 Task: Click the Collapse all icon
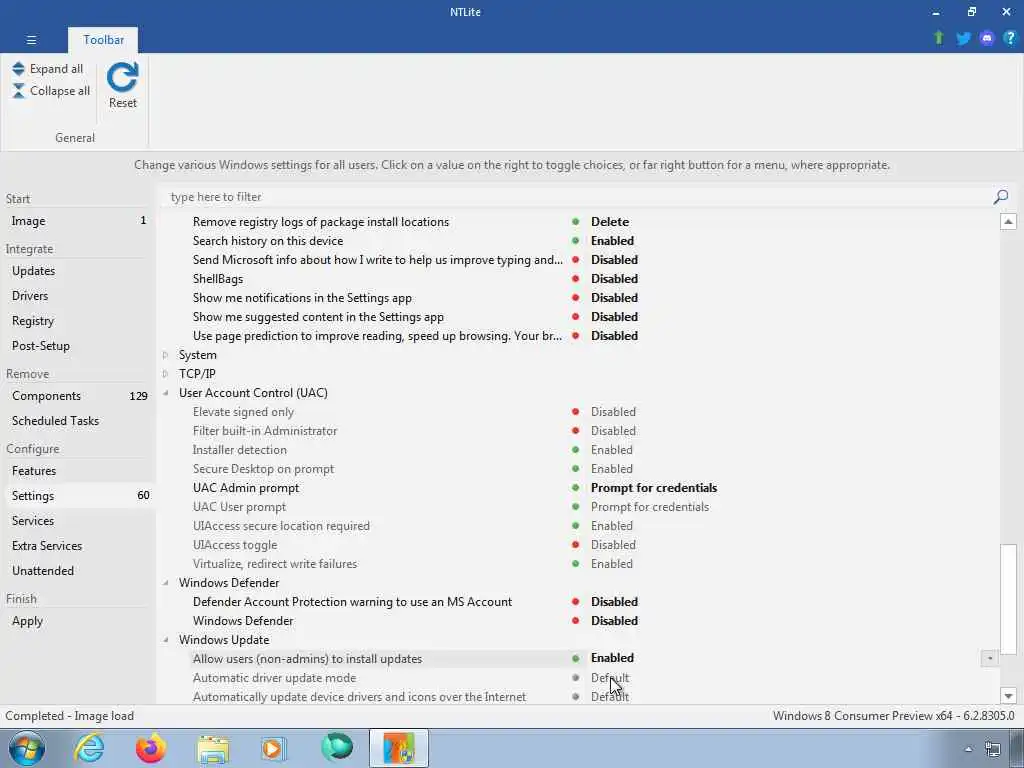[18, 91]
